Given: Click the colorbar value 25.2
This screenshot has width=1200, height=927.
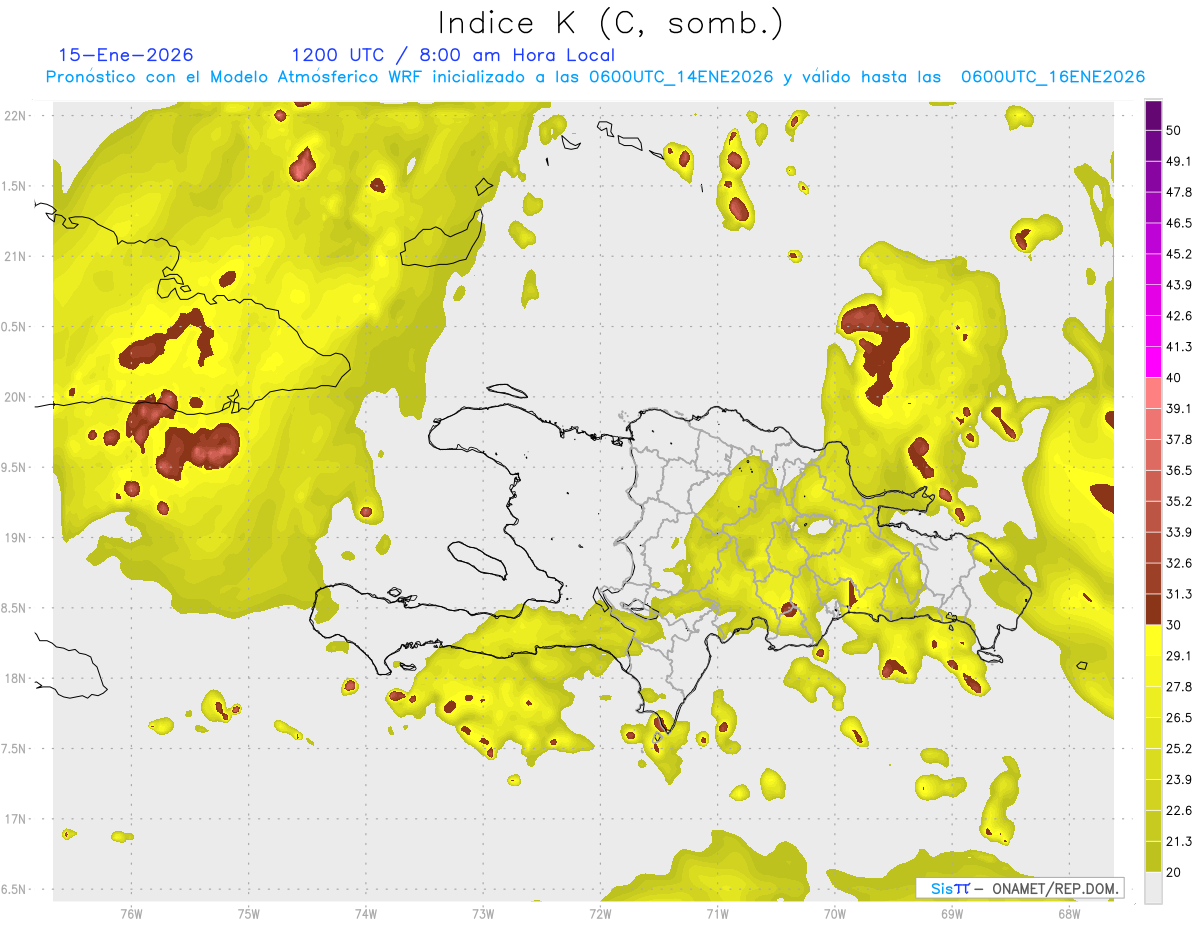Looking at the screenshot, I should (x=1179, y=748).
